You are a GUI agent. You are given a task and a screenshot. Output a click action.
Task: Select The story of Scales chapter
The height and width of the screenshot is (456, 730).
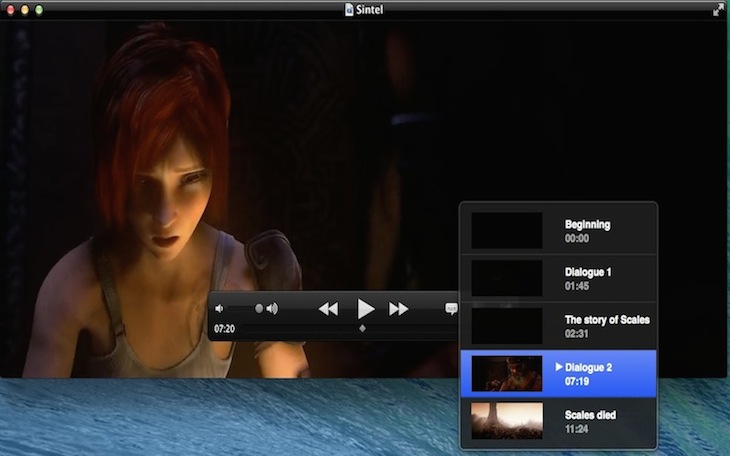click(558, 326)
